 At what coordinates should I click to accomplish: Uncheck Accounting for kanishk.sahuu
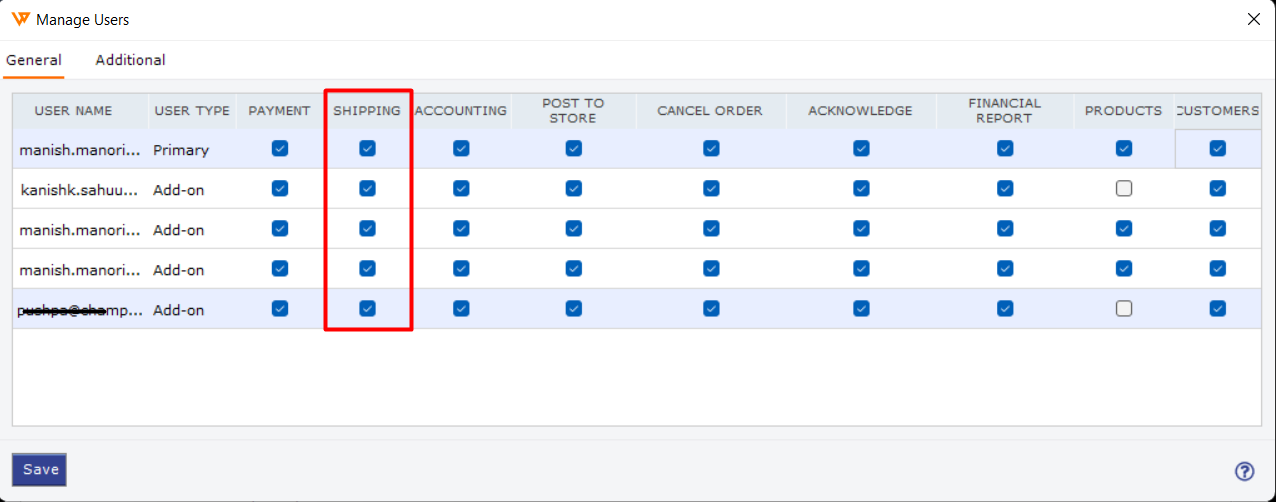(461, 188)
